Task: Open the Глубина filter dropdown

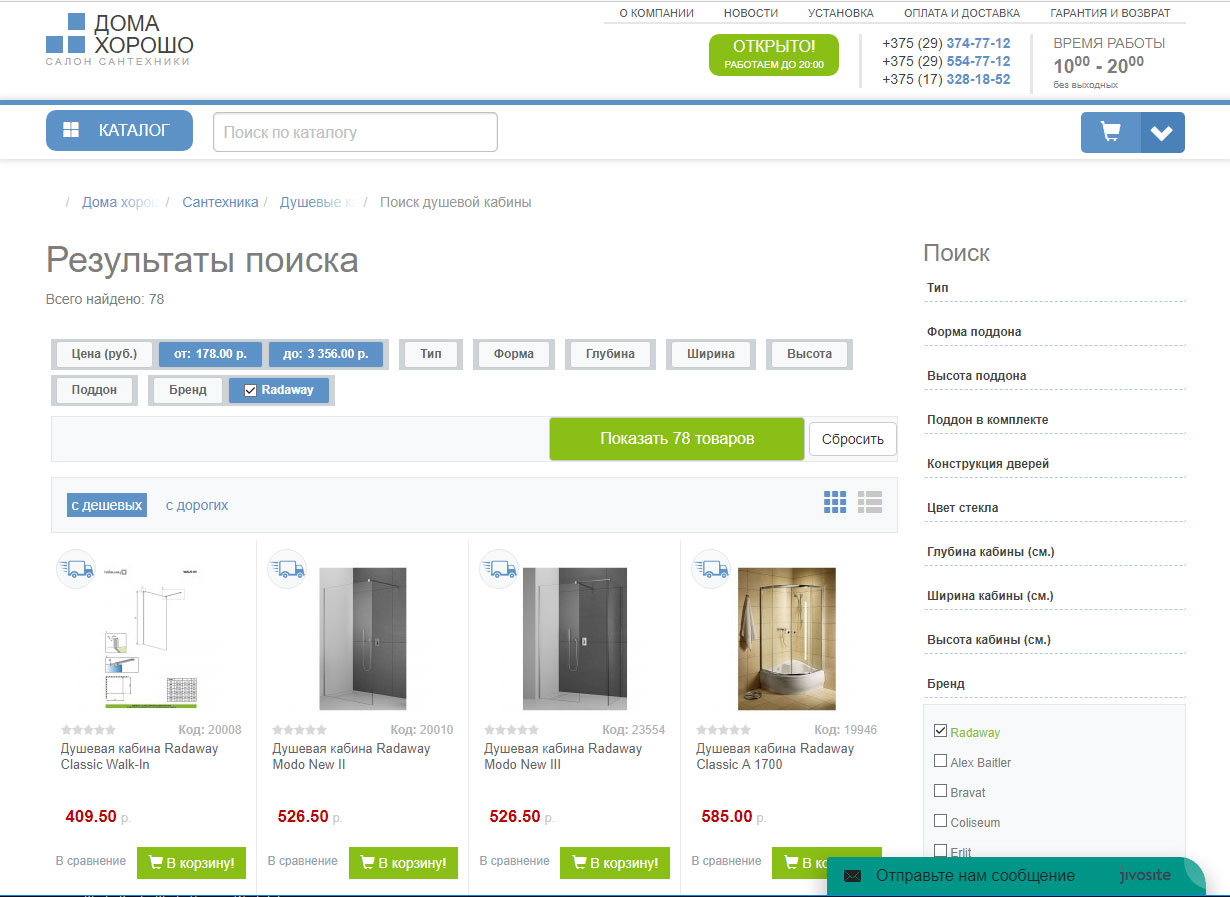Action: click(x=610, y=354)
